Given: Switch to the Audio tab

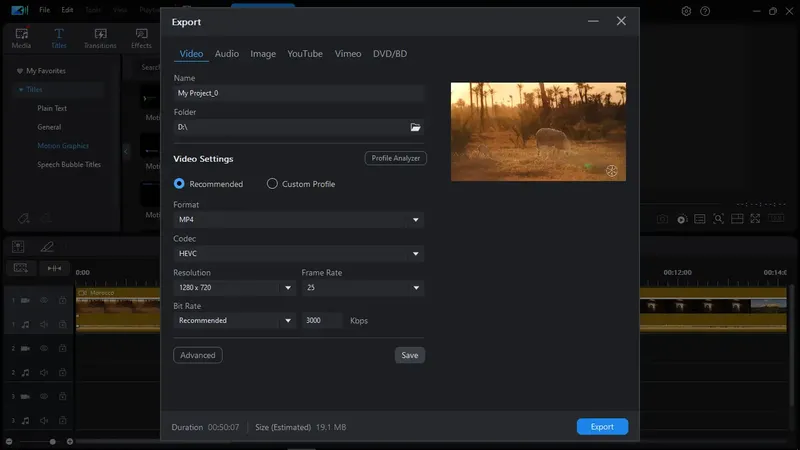Looking at the screenshot, I should point(227,54).
